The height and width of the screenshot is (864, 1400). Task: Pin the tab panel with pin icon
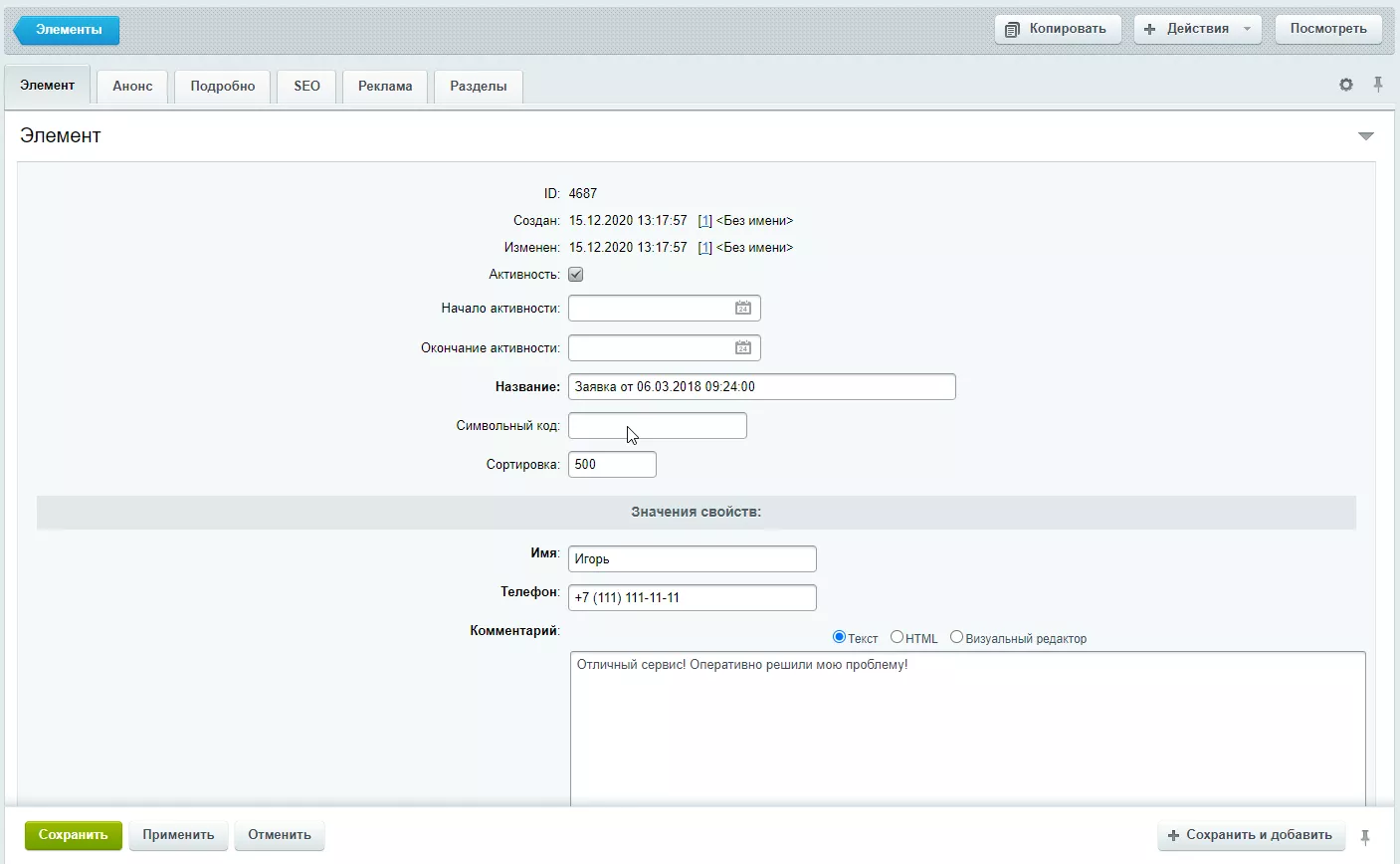pos(1378,85)
